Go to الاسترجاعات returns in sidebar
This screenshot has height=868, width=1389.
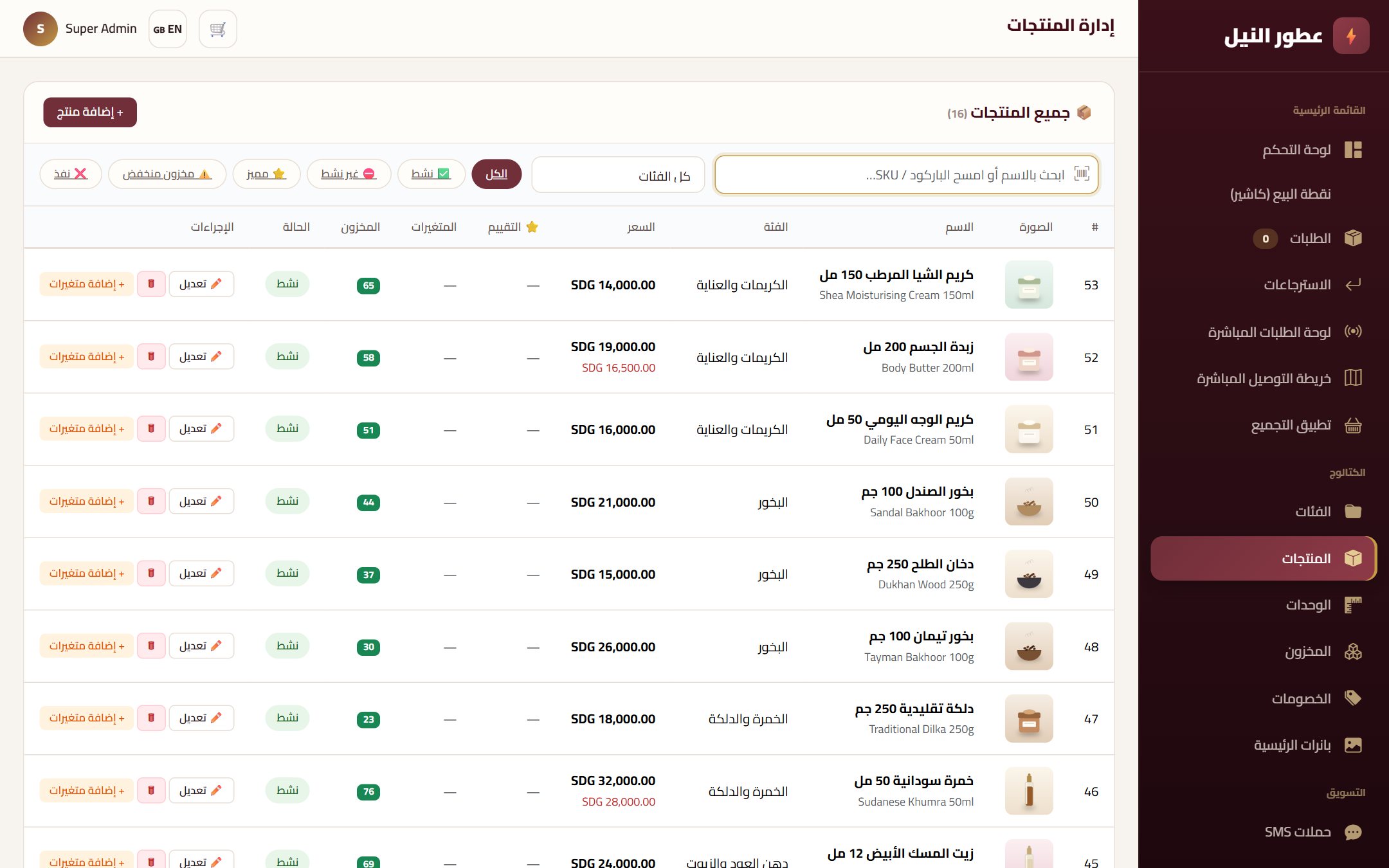click(x=1263, y=285)
